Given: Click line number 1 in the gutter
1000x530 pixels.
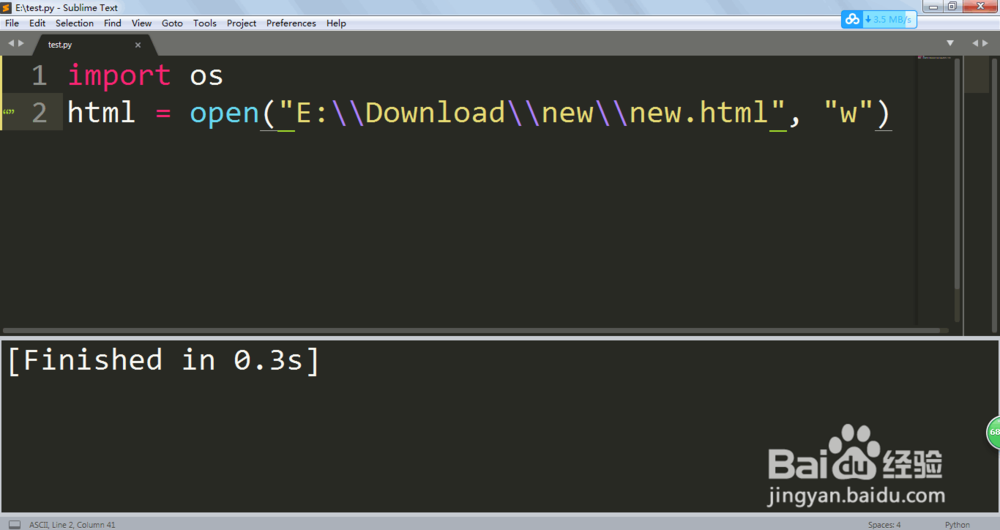Looking at the screenshot, I should coord(40,76).
